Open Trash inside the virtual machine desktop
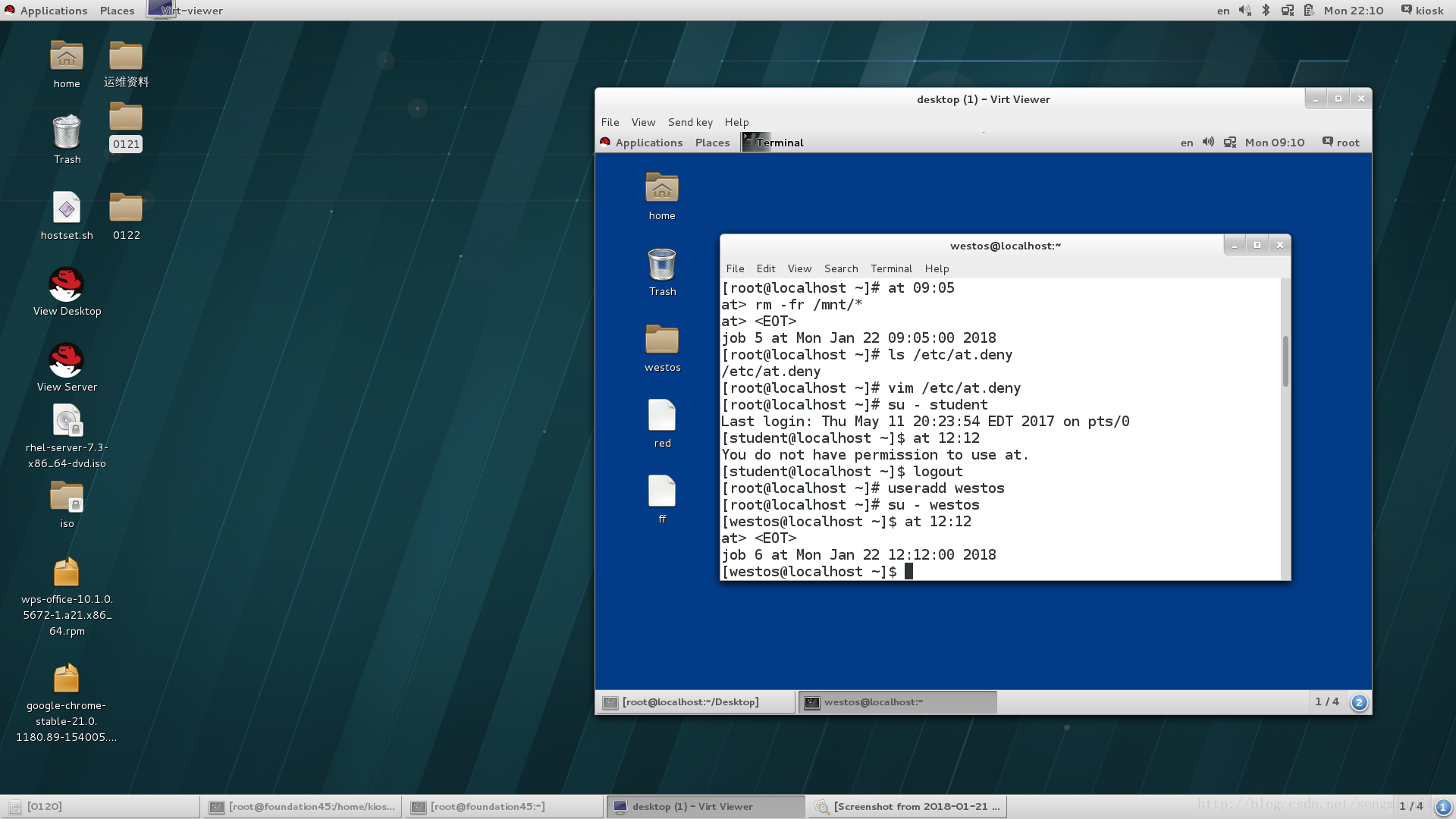This screenshot has height=819, width=1456. pyautogui.click(x=662, y=264)
